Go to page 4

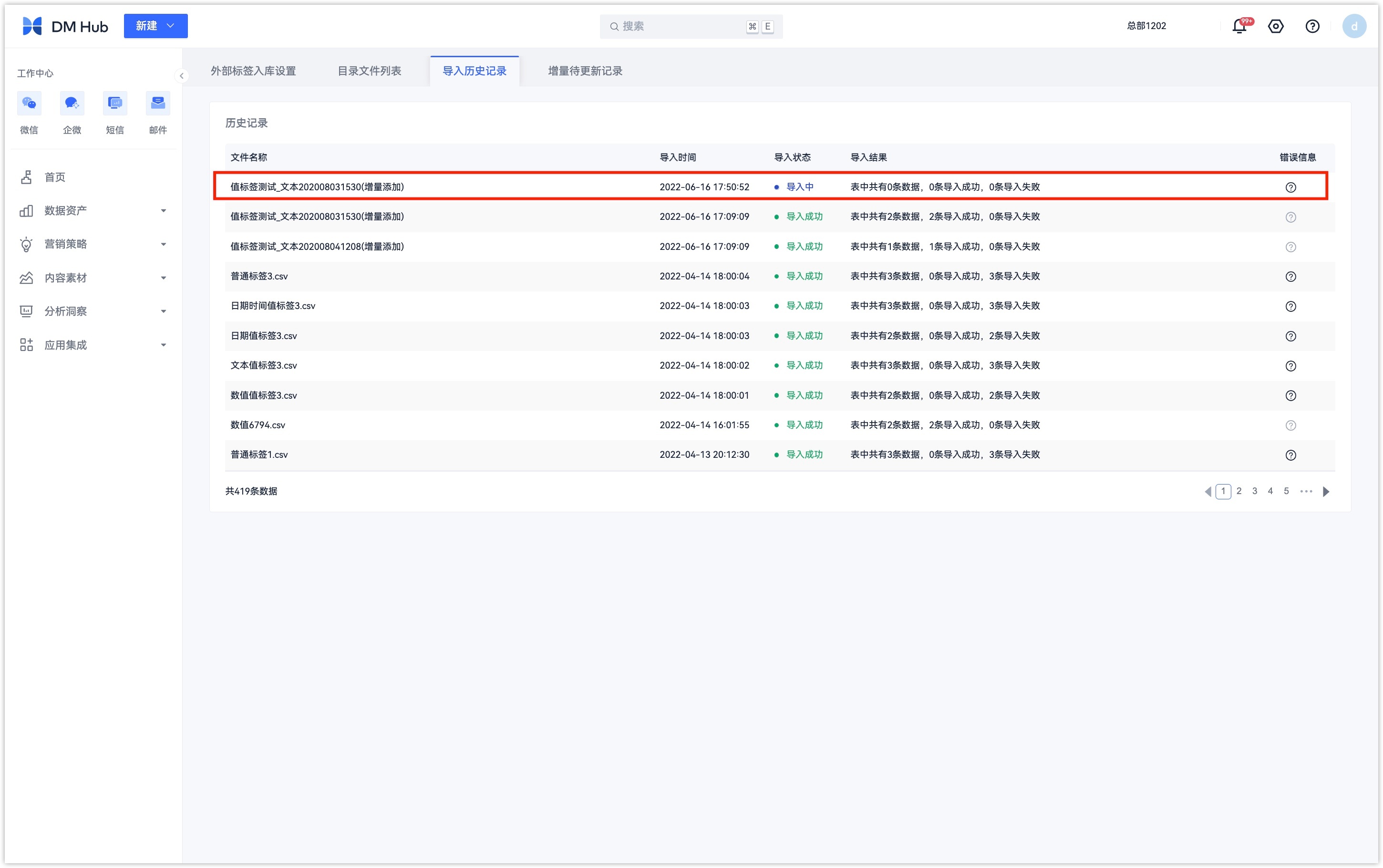(x=1270, y=491)
